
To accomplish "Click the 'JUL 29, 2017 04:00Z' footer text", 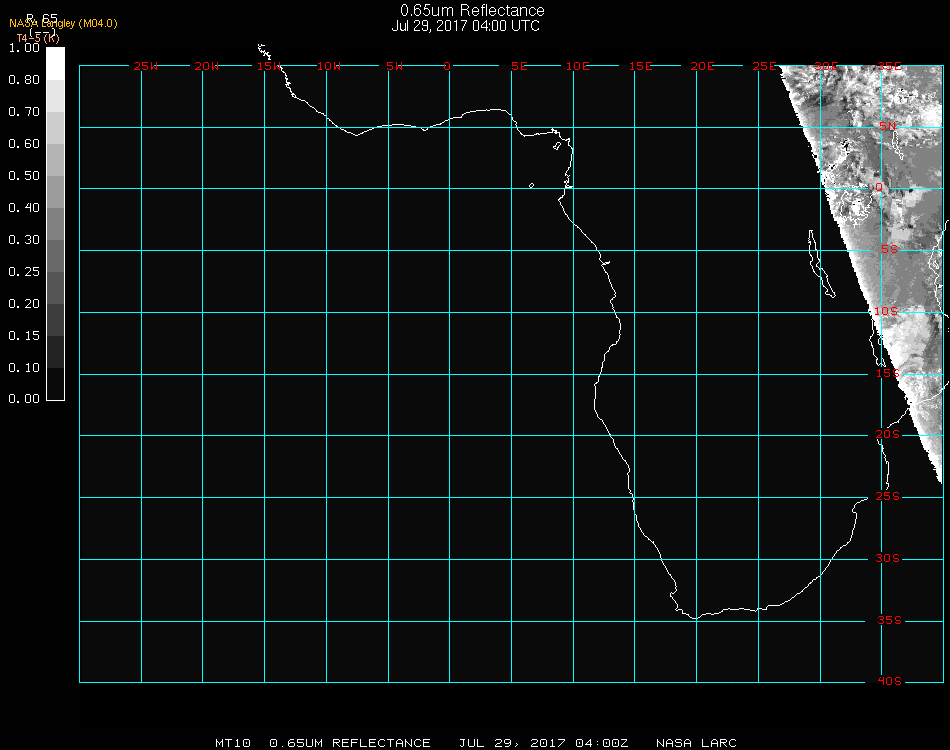I will click(543, 743).
